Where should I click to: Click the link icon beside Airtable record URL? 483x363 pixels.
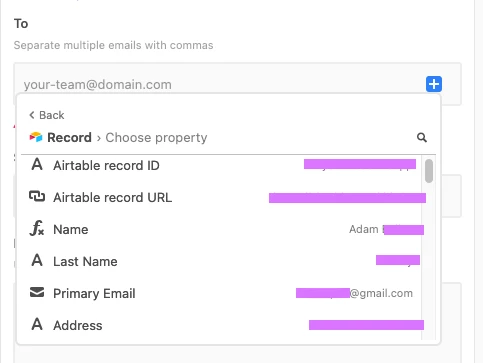click(x=37, y=196)
